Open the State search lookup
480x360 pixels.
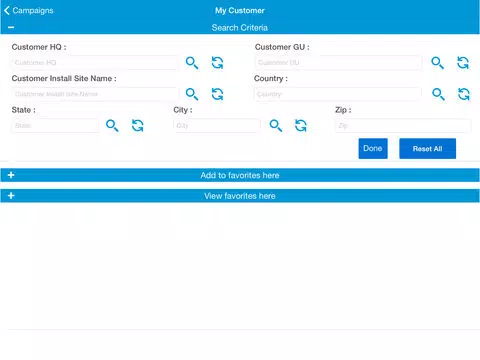(112, 125)
